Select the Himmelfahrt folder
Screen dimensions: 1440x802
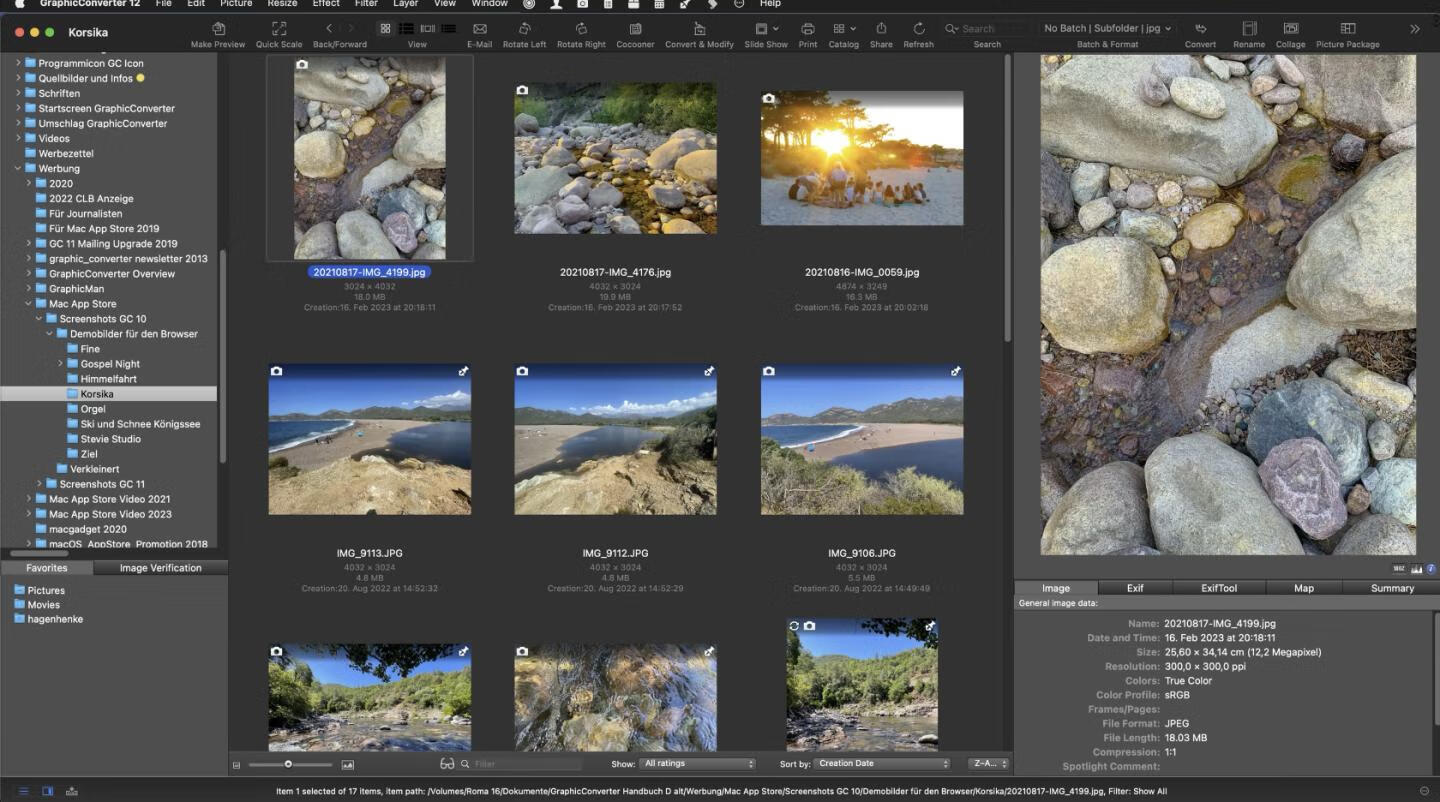tap(108, 379)
